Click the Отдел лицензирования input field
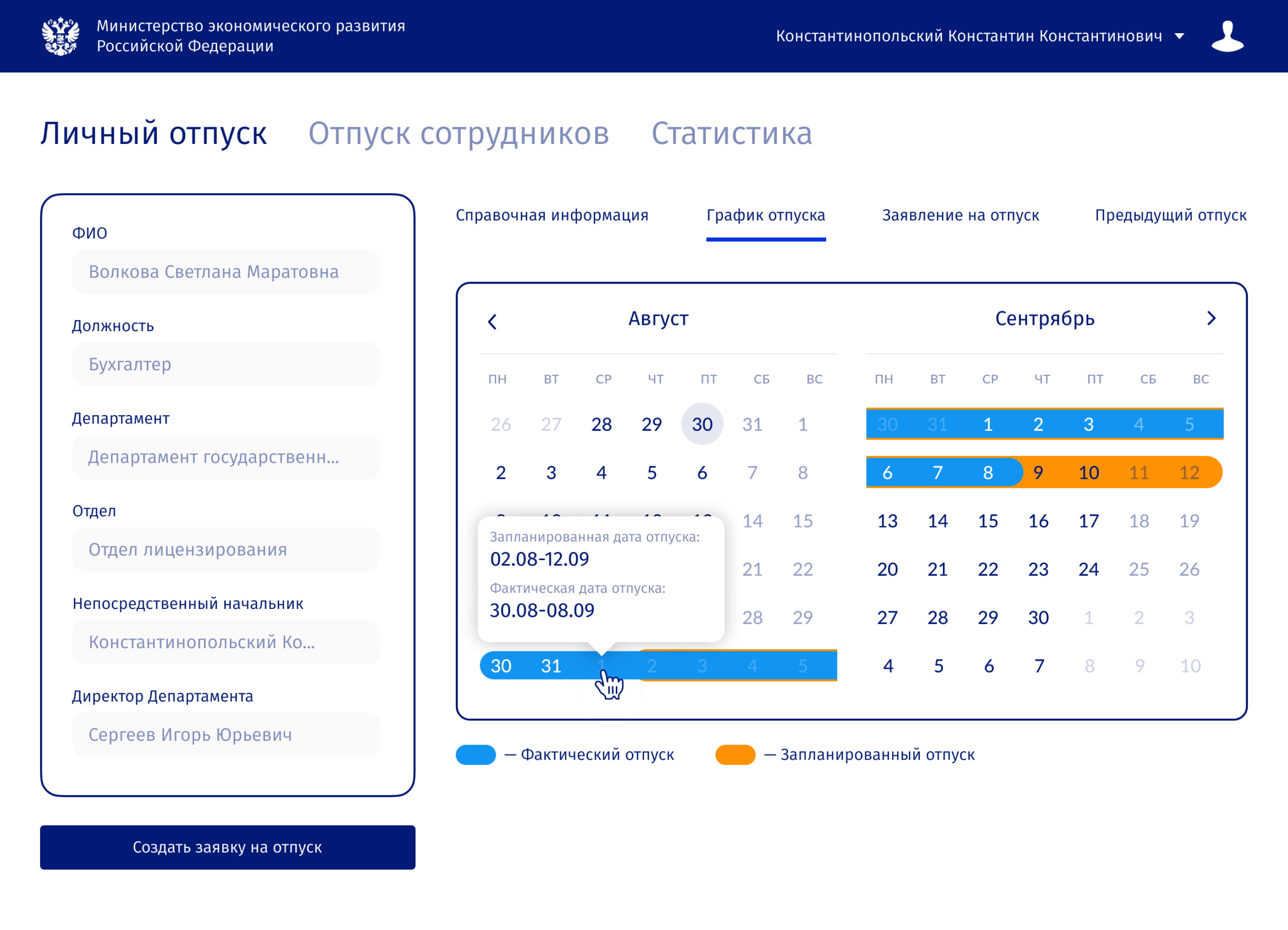The height and width of the screenshot is (930, 1288). [x=226, y=549]
